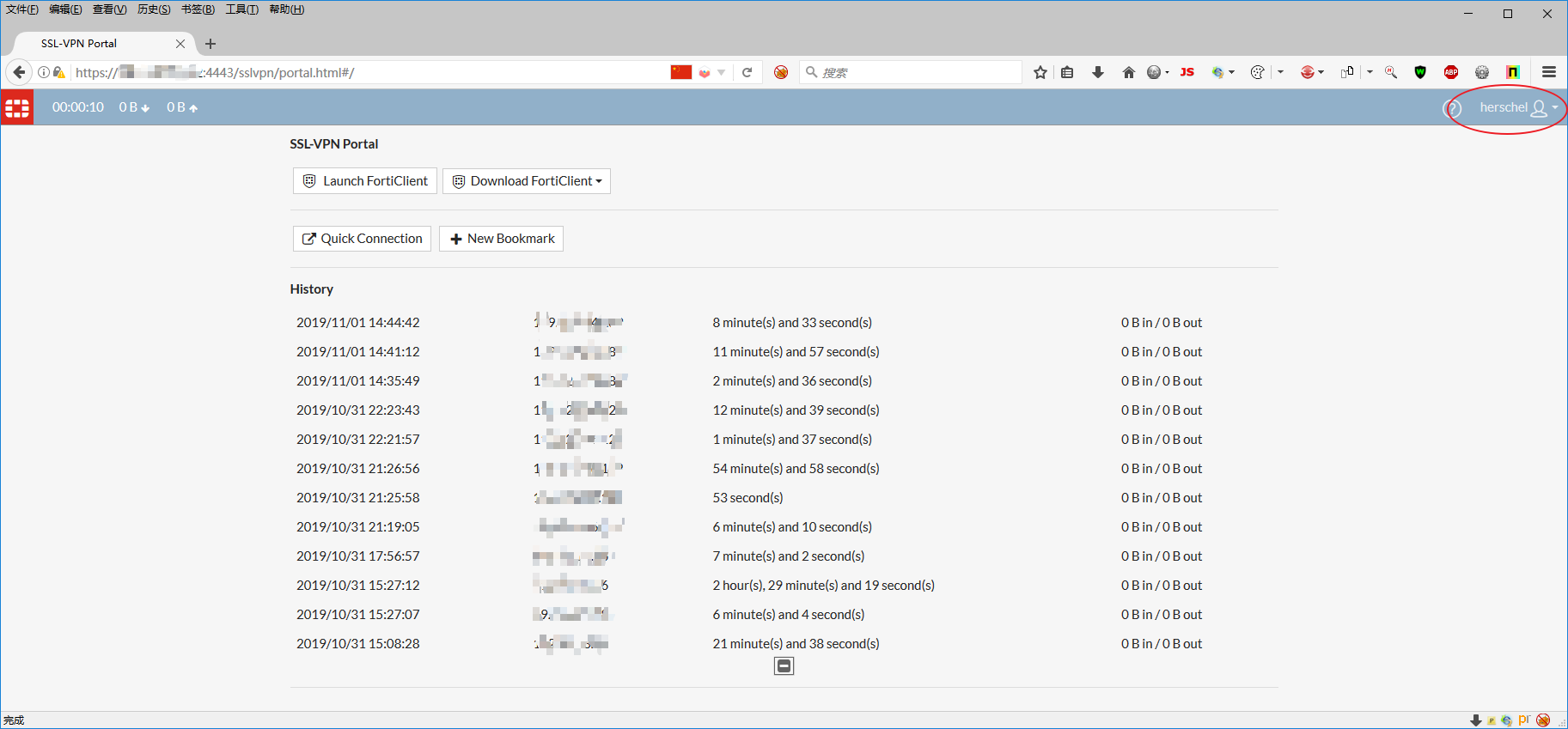This screenshot has width=1568, height=729.
Task: Collapse the History list with minus icon
Action: pos(784,666)
